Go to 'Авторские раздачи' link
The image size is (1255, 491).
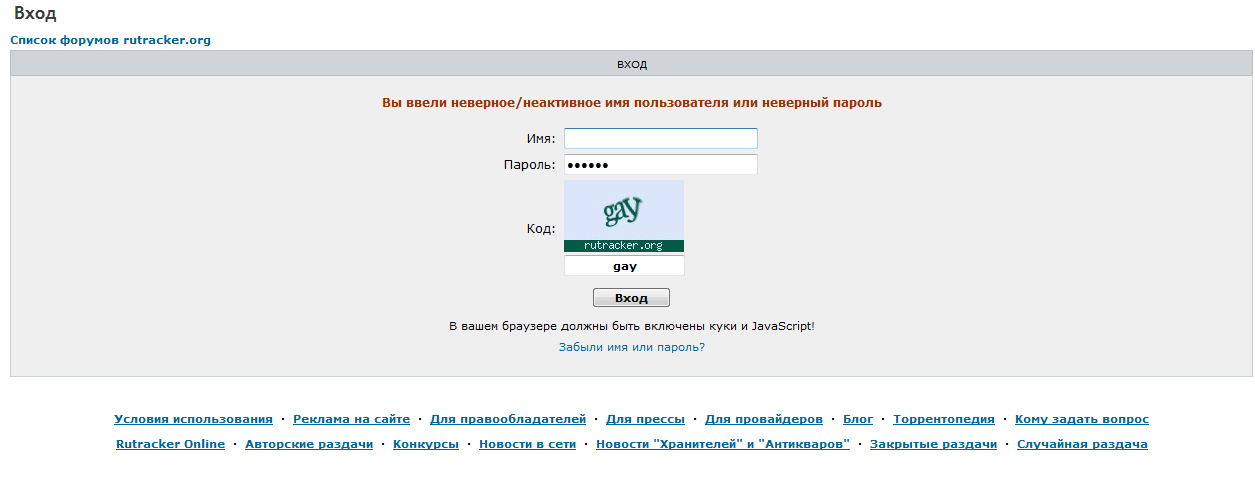coord(309,444)
